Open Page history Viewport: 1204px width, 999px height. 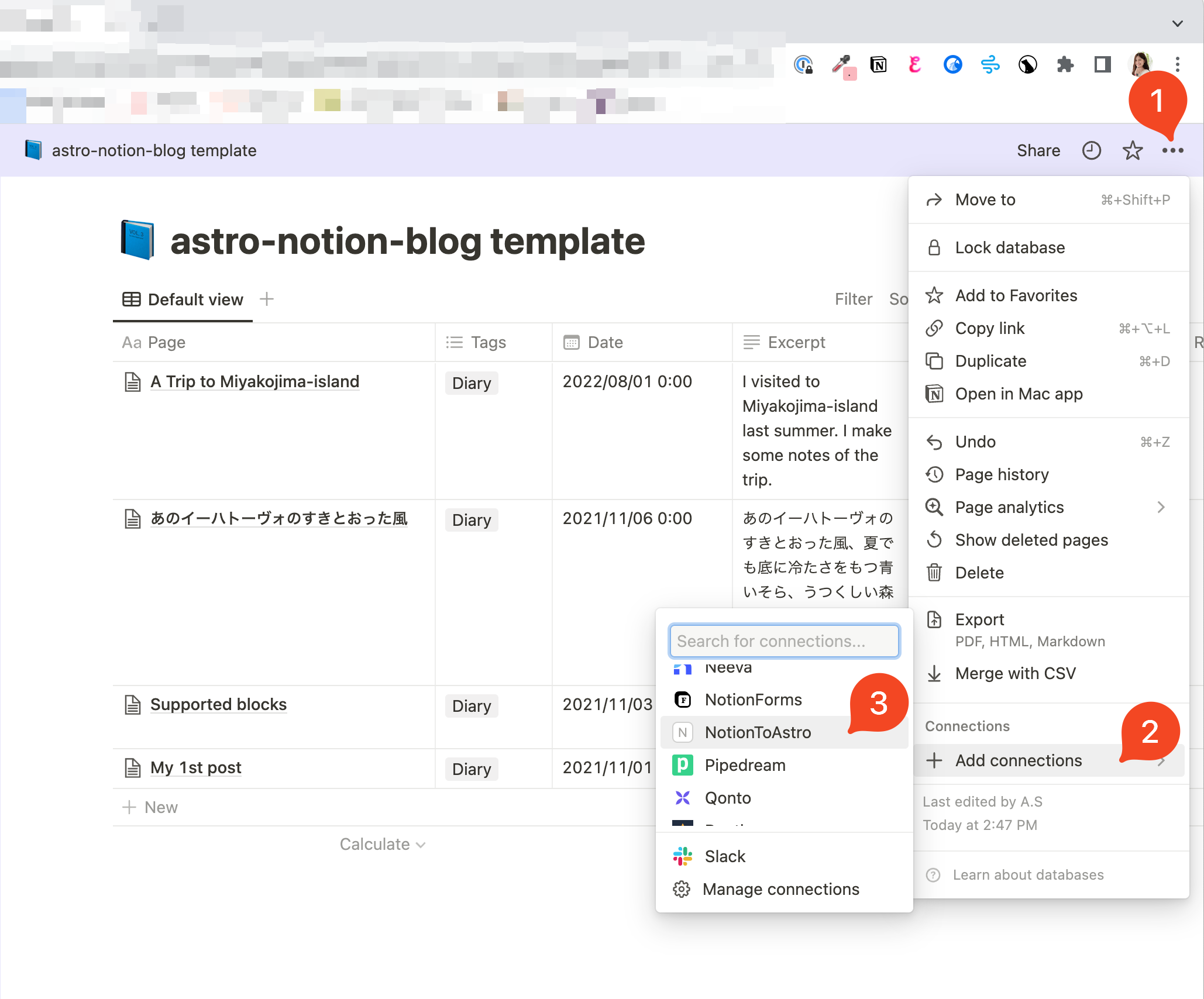1048,474
